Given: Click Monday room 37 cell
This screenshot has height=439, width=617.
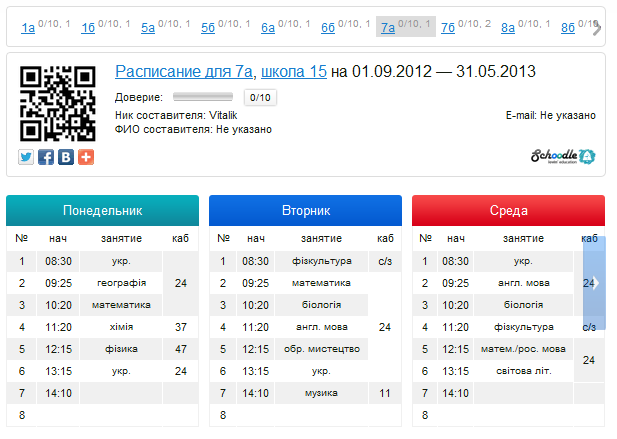Looking at the screenshot, I should pyautogui.click(x=181, y=327).
